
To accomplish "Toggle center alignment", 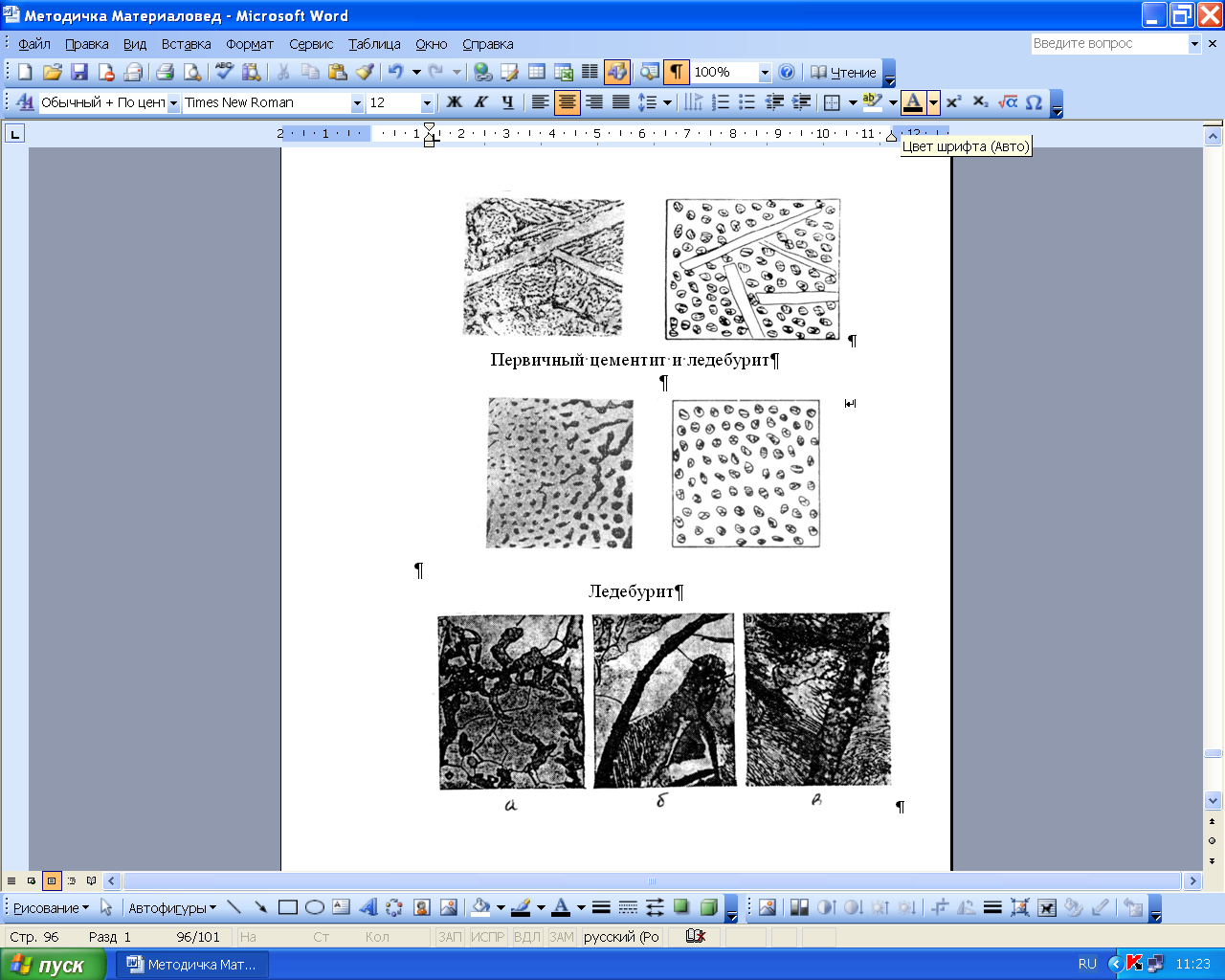I will click(x=568, y=102).
